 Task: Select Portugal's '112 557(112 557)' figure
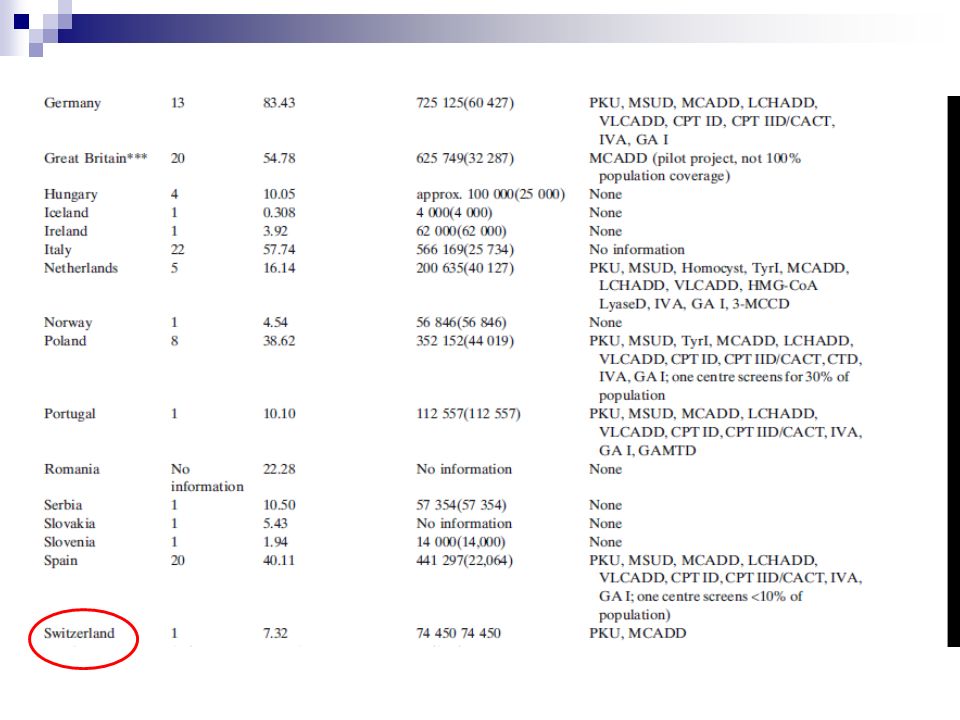pos(468,414)
